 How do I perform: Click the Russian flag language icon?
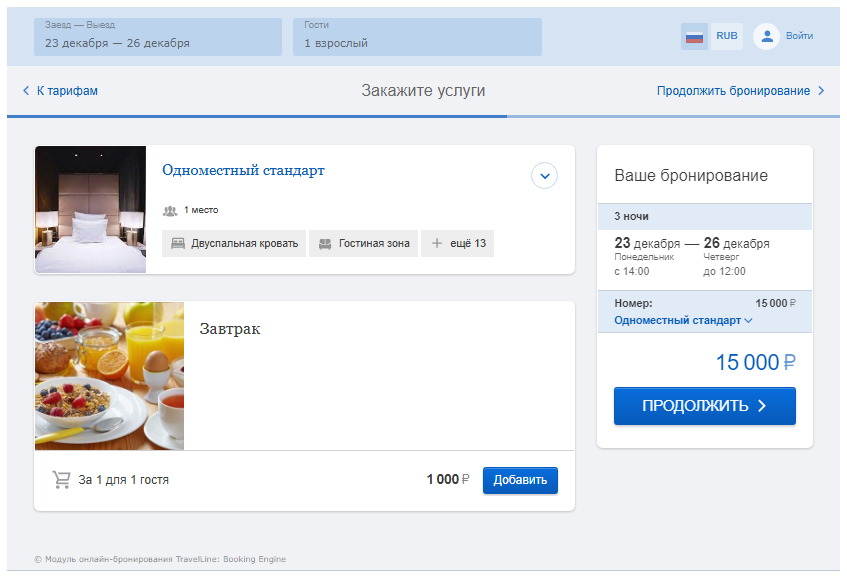click(694, 37)
